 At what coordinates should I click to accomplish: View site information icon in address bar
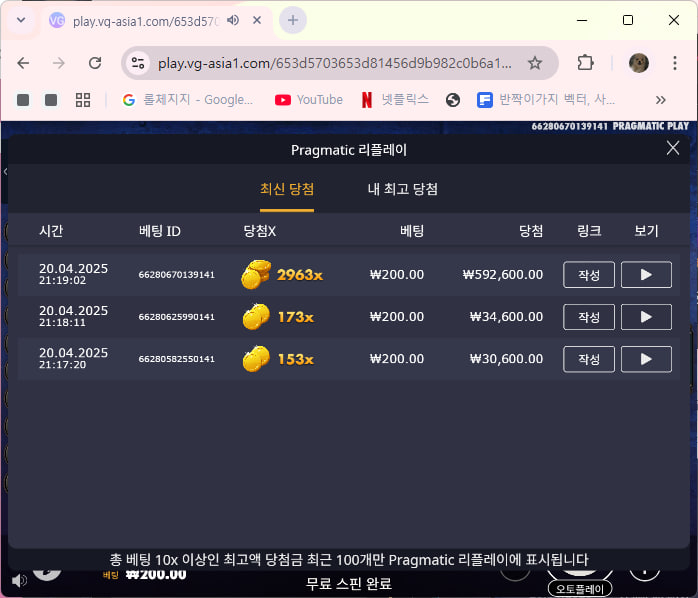point(138,63)
